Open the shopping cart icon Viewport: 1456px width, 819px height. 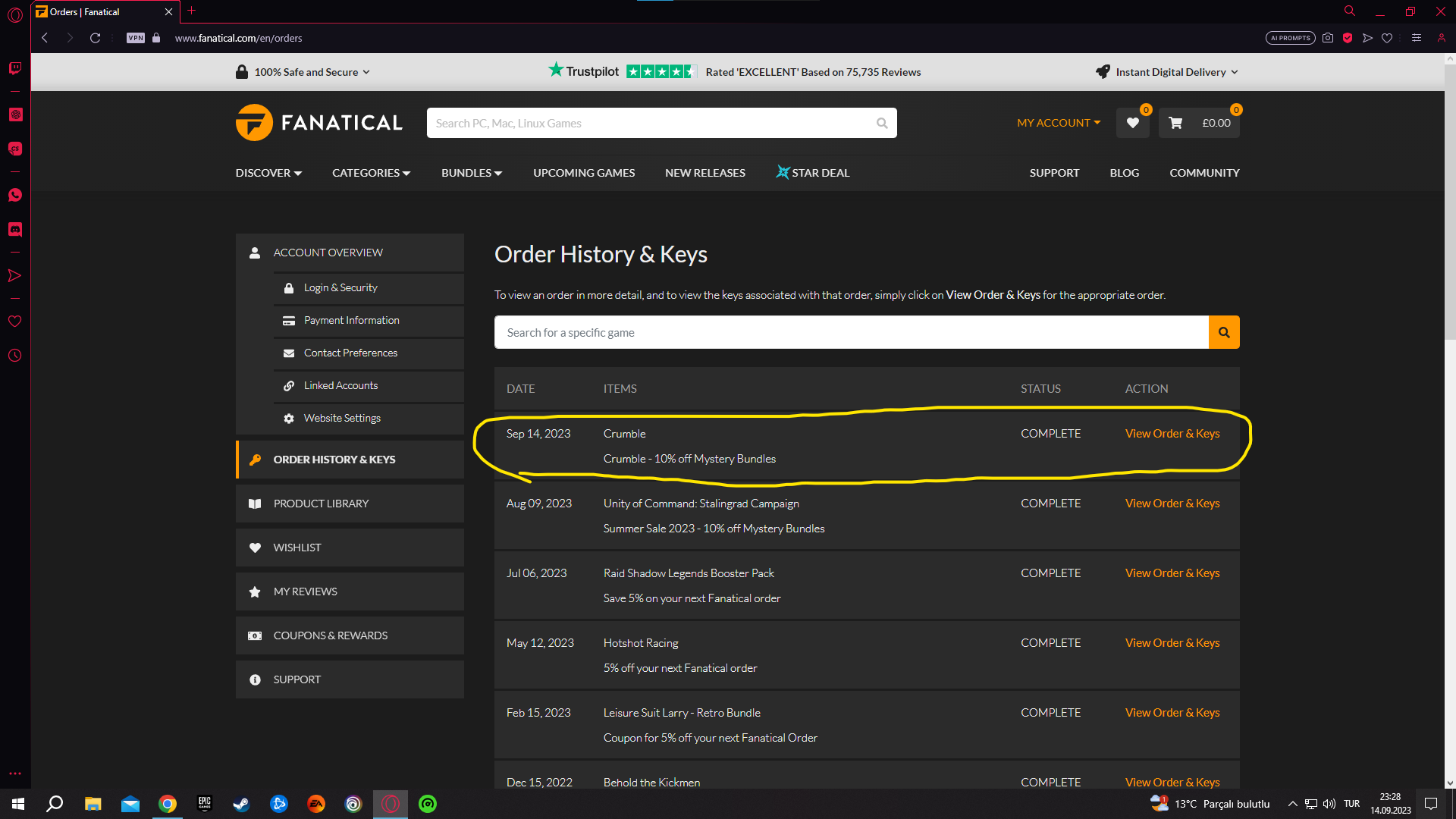tap(1175, 123)
